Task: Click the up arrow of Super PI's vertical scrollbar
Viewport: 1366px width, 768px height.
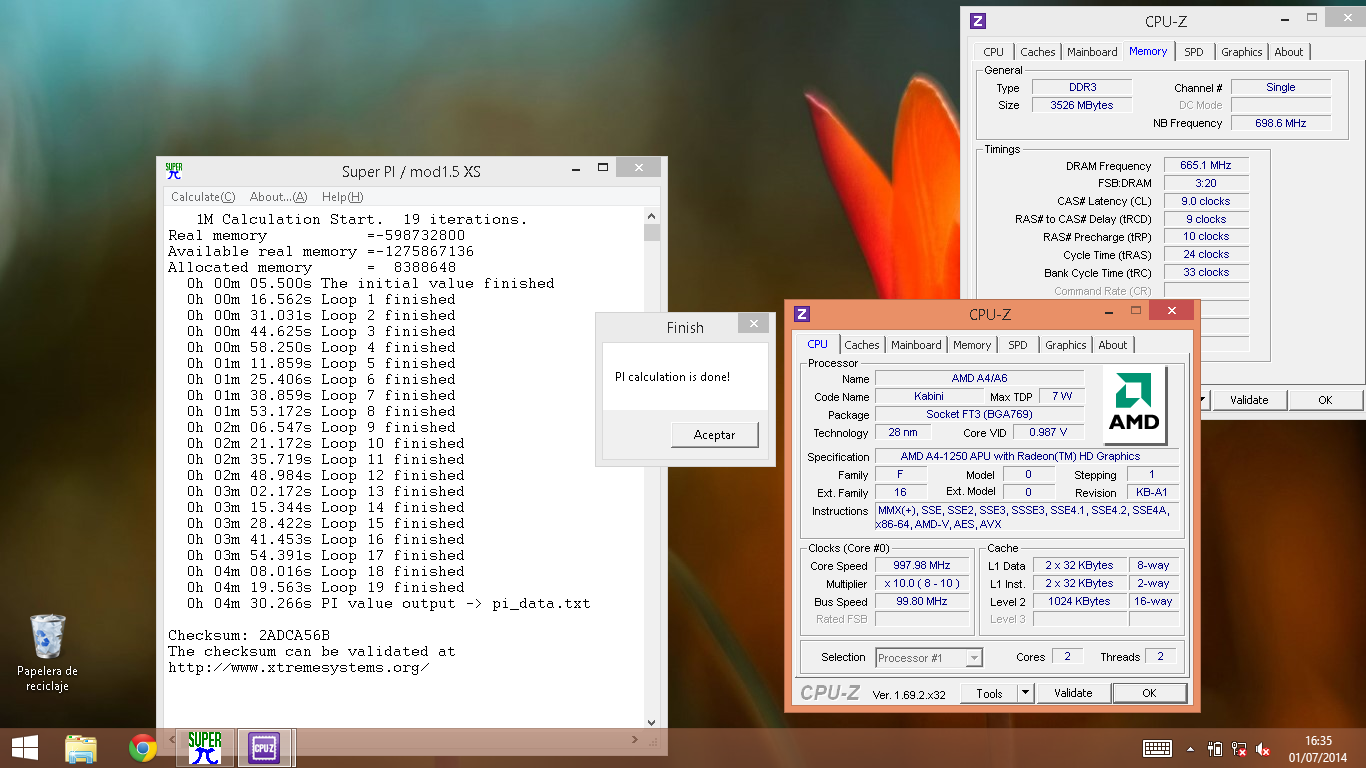Action: tap(652, 216)
